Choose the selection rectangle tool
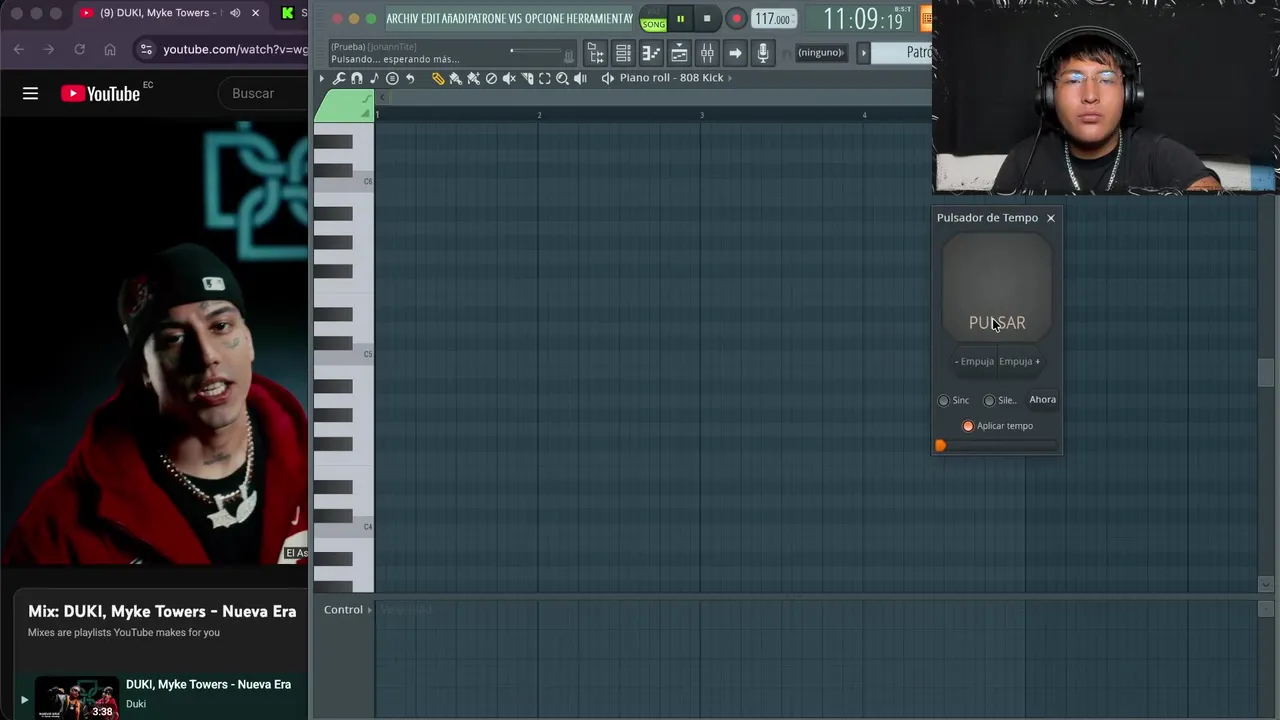 [545, 78]
